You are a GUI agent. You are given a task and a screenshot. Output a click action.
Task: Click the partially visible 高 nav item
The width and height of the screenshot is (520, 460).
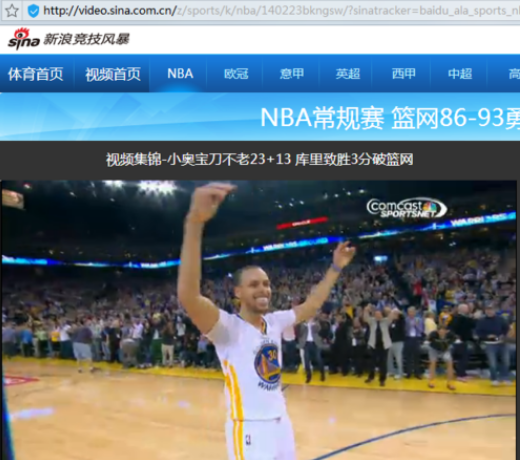click(513, 74)
